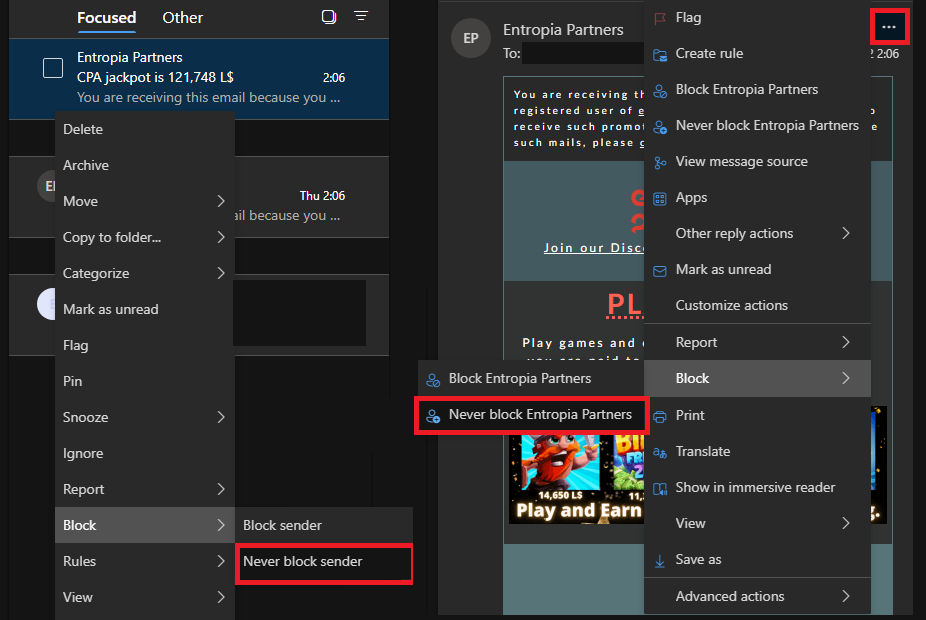Viewport: 926px width, 620px height.
Task: Click the Mark as unread envelope icon
Action: coord(660,270)
